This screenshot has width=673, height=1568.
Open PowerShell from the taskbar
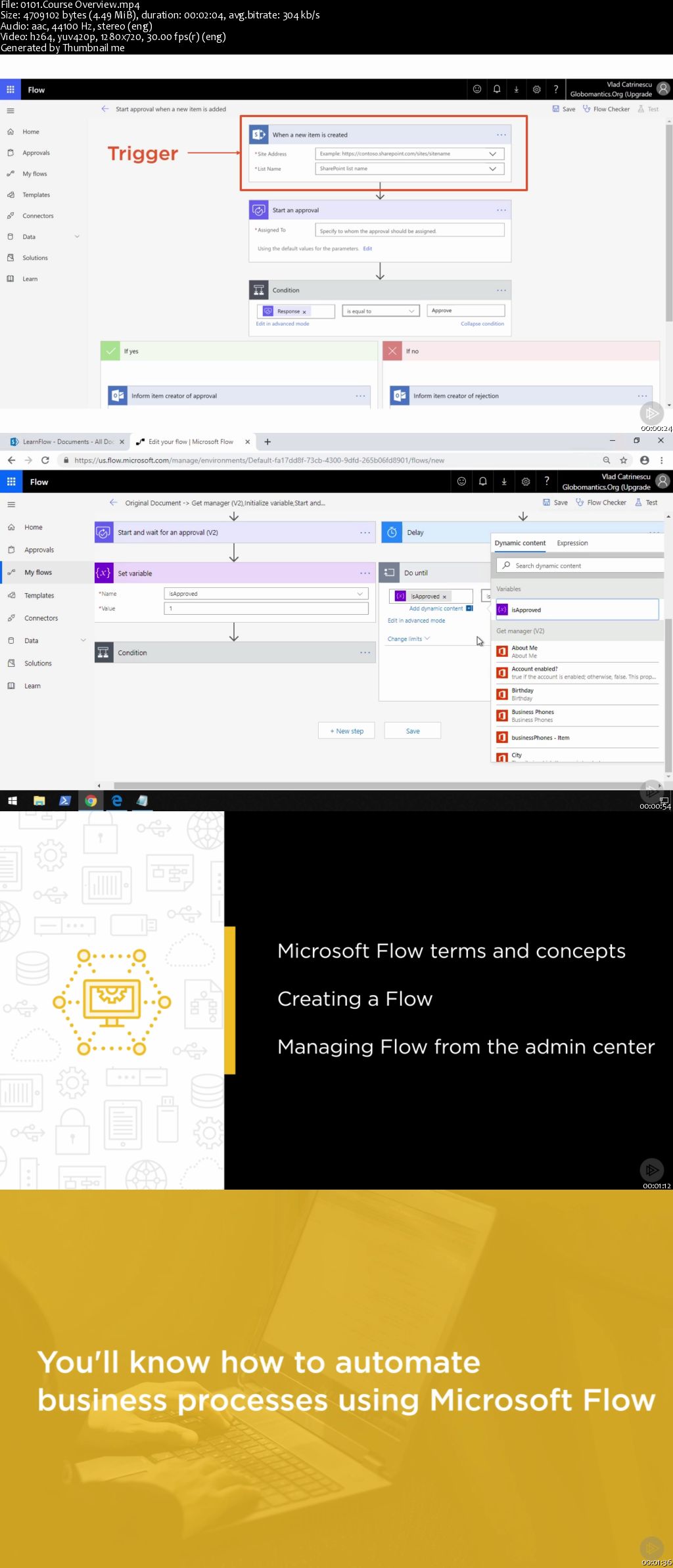(65, 801)
